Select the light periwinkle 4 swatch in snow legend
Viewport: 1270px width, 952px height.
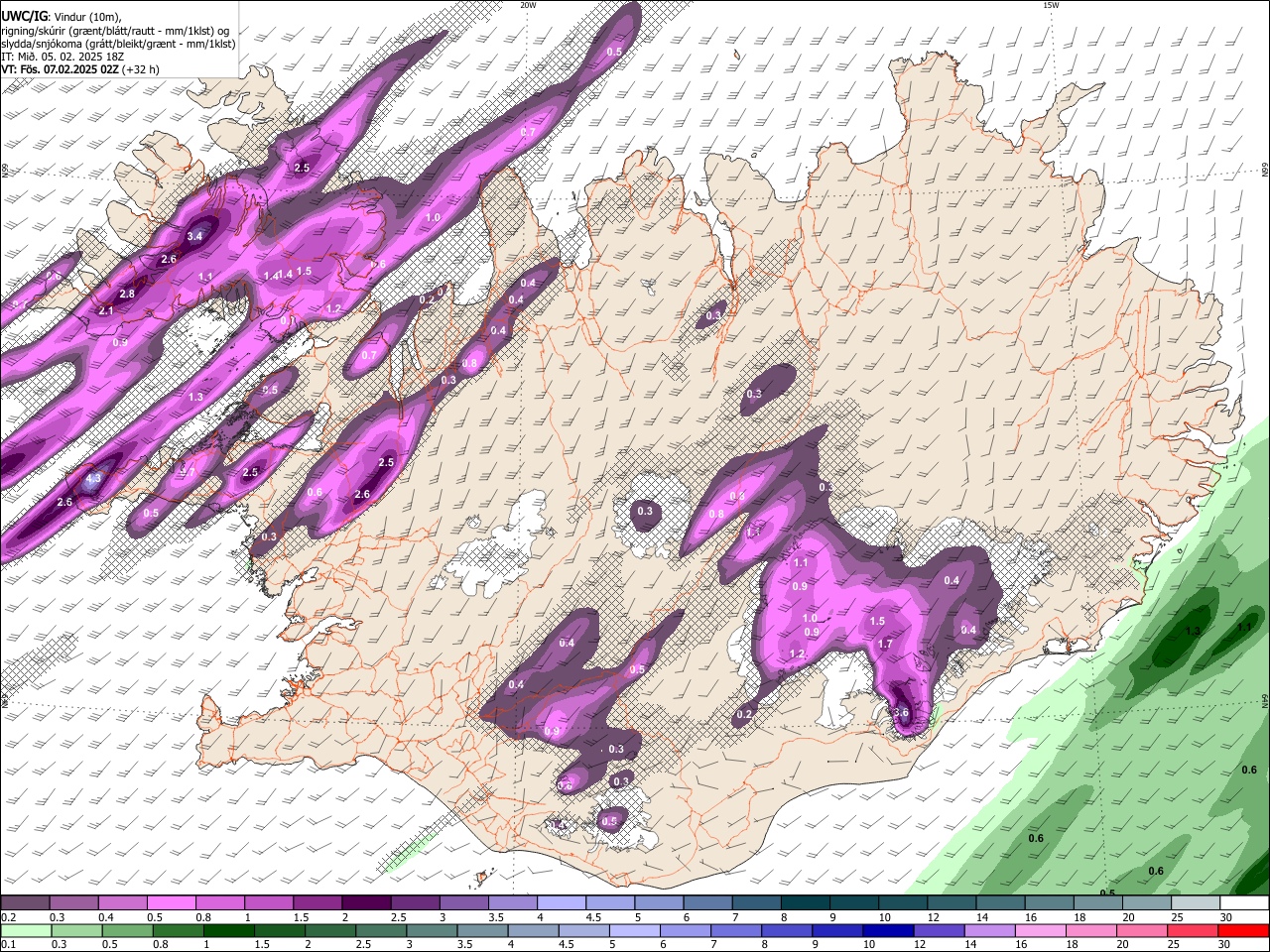pos(561,902)
